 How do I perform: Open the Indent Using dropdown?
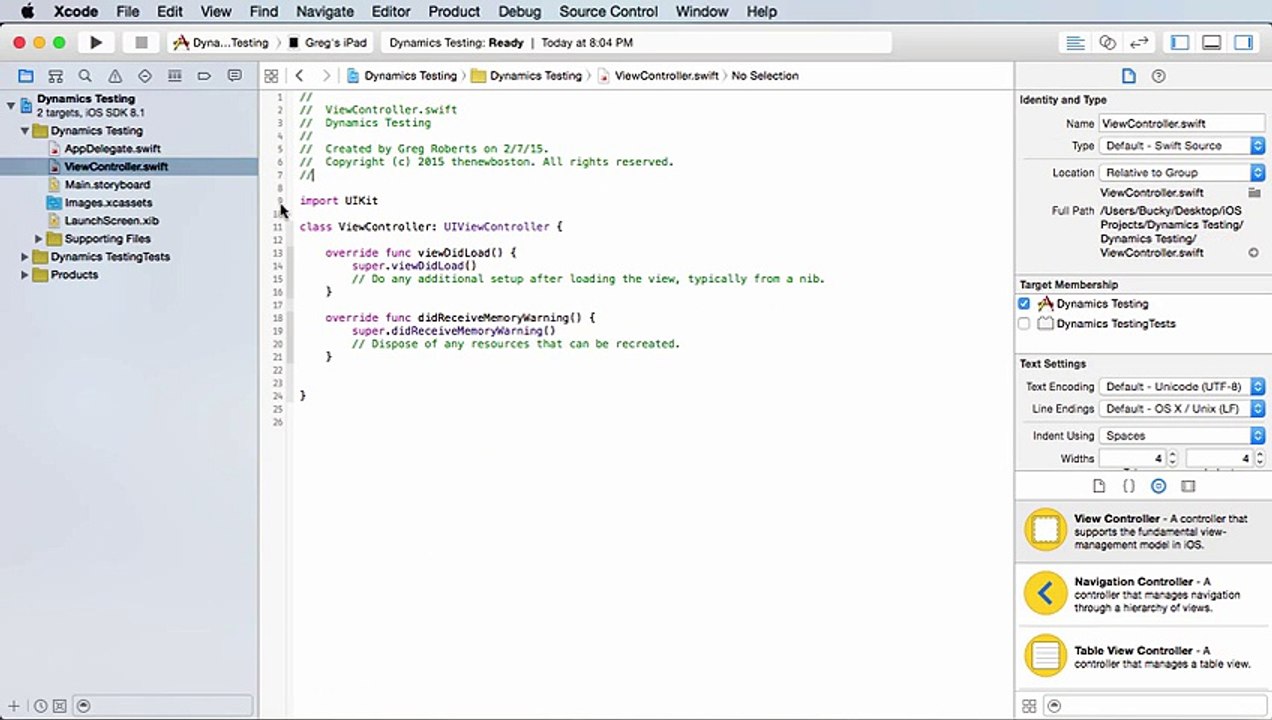pyautogui.click(x=1182, y=436)
